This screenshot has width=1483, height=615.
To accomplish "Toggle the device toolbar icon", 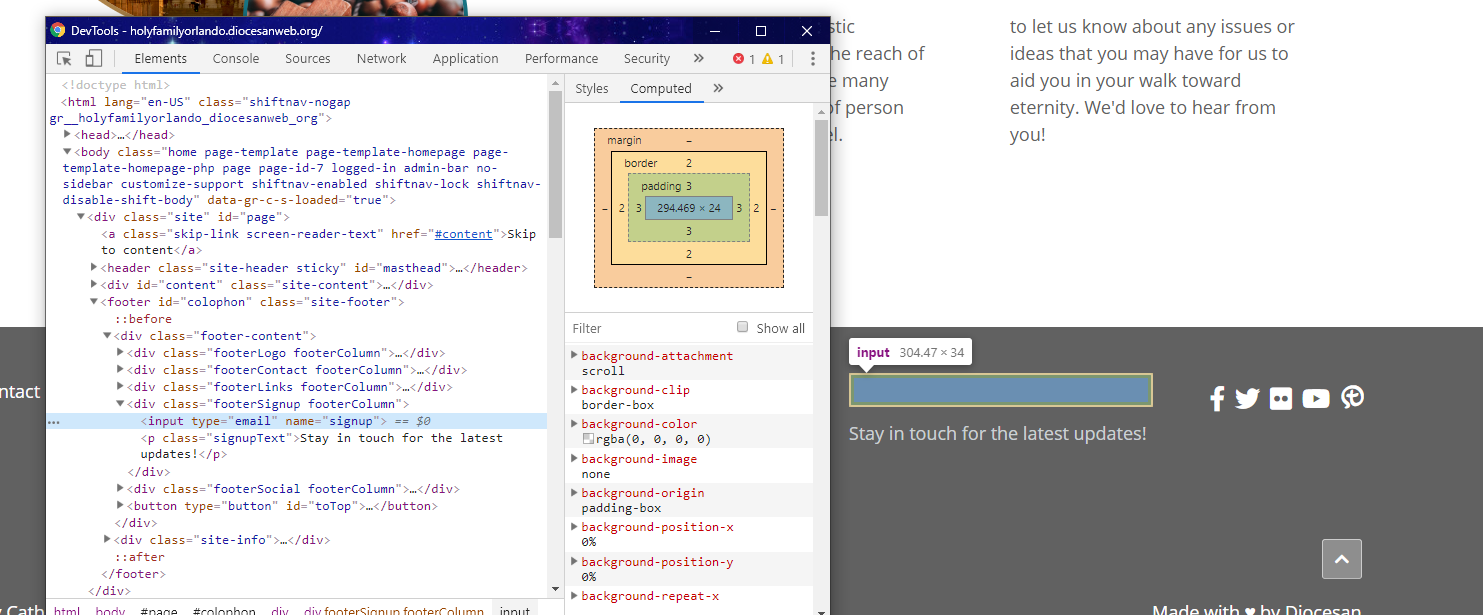I will [93, 59].
